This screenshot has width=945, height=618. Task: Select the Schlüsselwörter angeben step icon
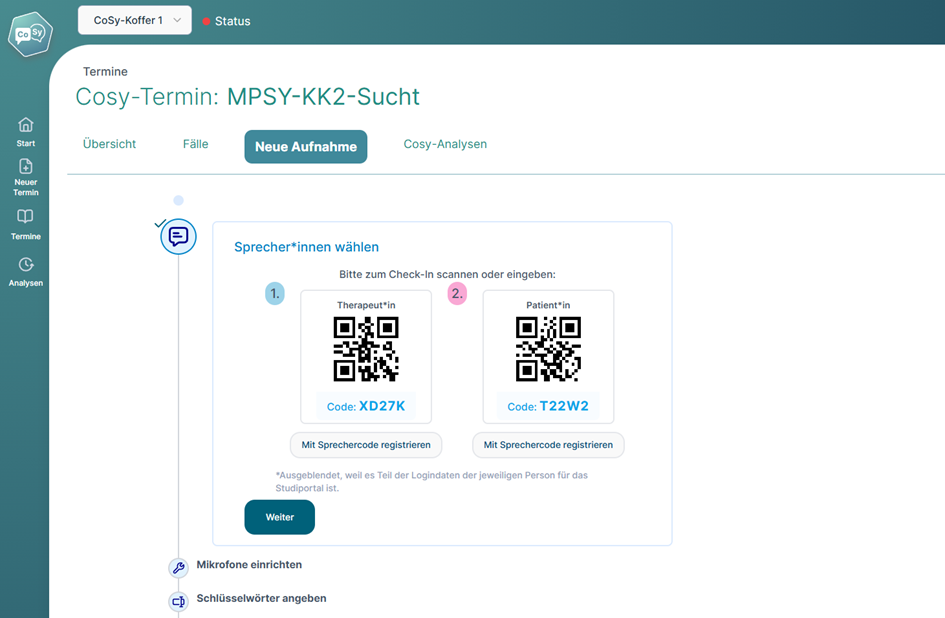177,601
